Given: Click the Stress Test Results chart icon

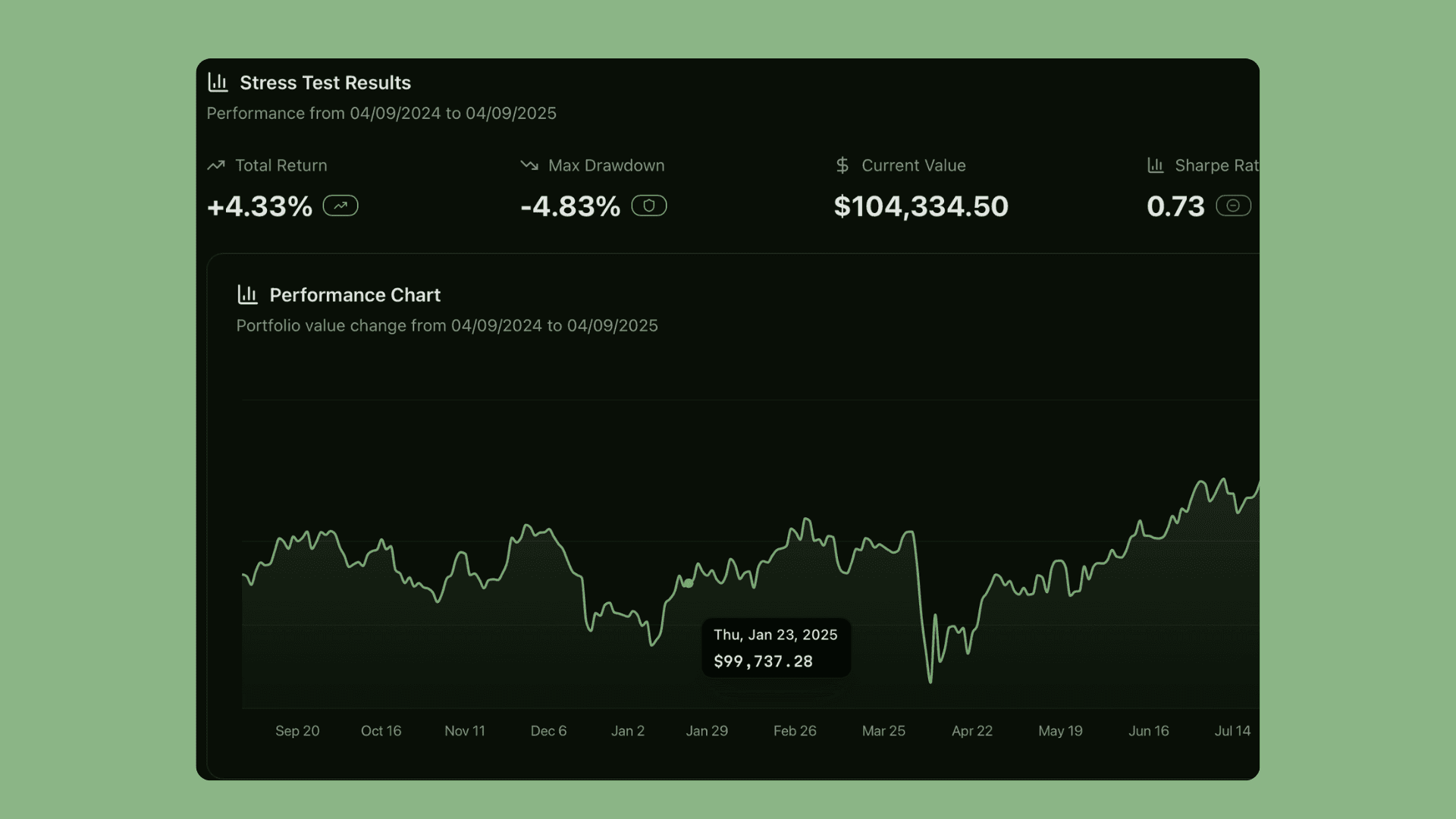Looking at the screenshot, I should pos(218,83).
